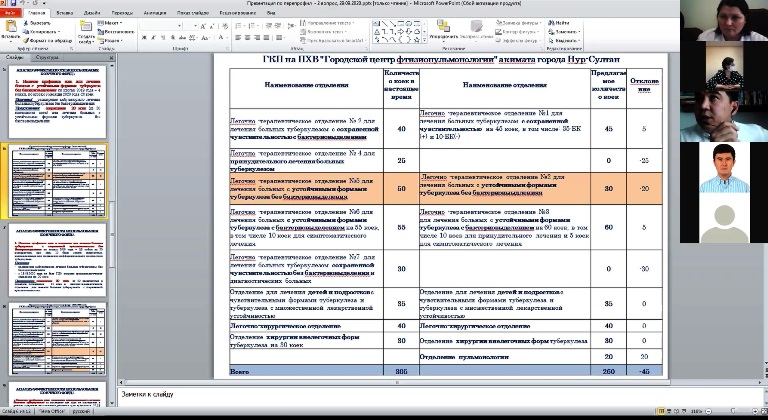The width and height of the screenshot is (768, 420).
Task: Switch to the Структура (Outline) pane tab
Action: pos(47,58)
